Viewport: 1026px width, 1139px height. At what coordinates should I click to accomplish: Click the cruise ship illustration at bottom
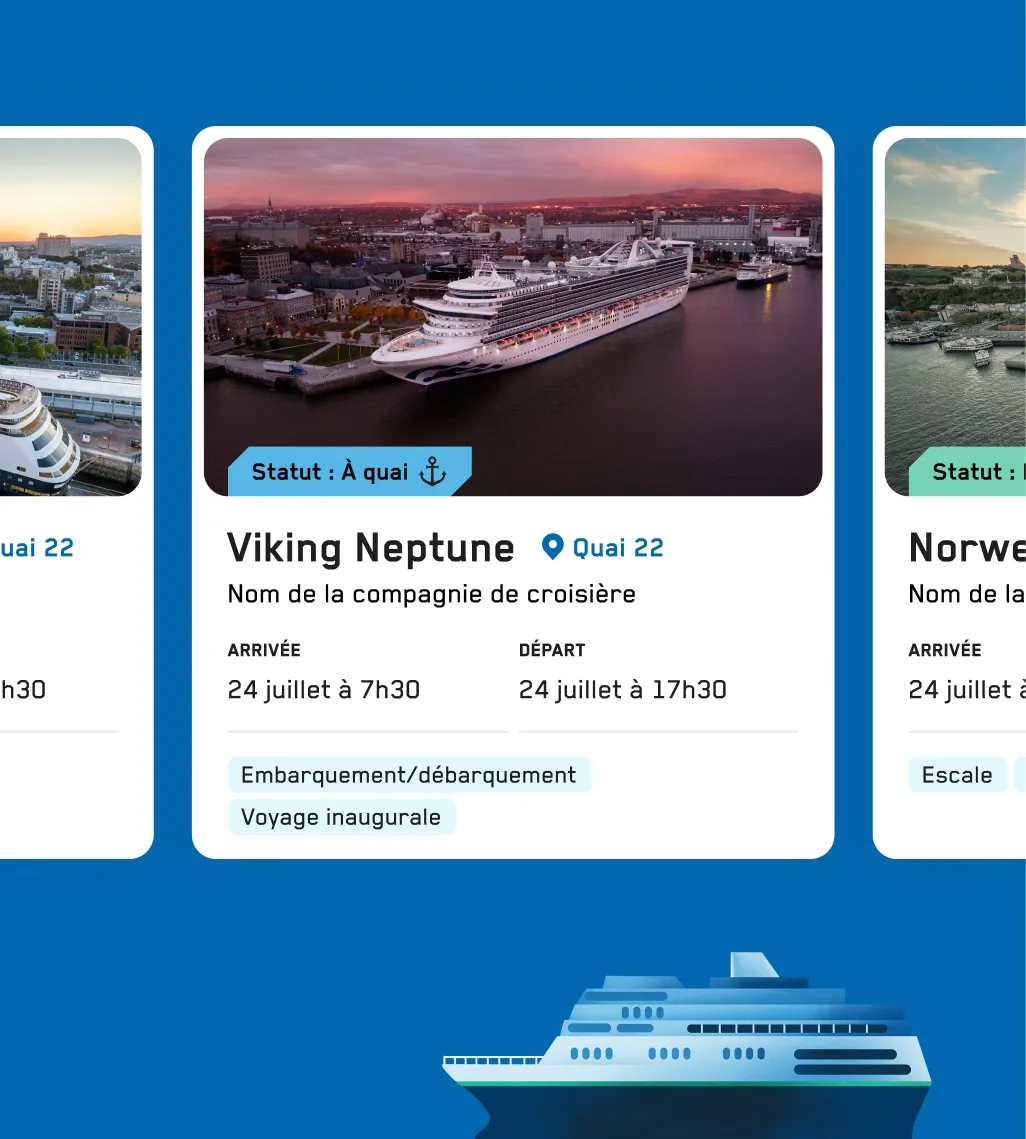coord(687,1045)
